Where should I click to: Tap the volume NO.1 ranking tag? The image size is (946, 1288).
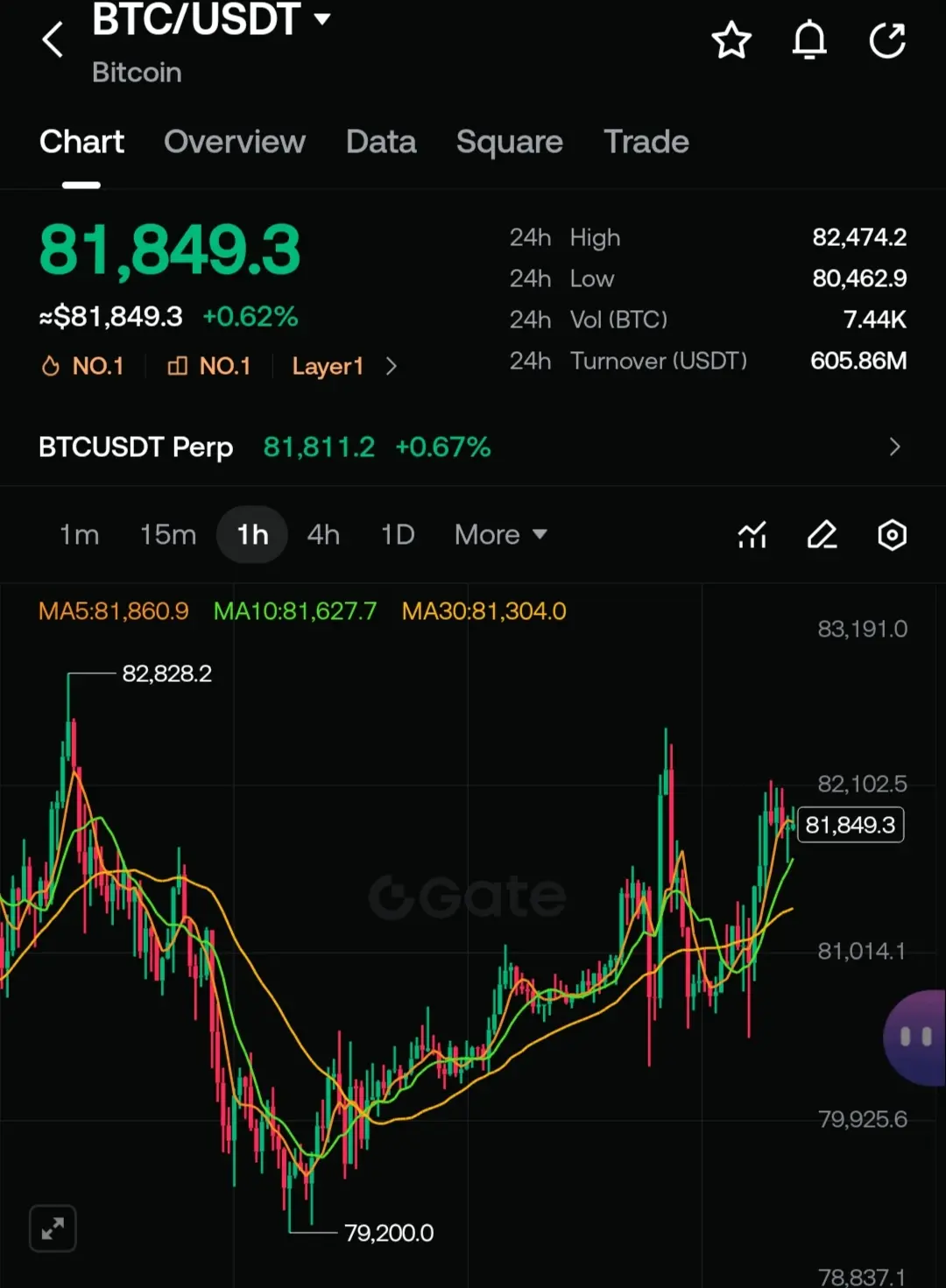click(x=208, y=366)
